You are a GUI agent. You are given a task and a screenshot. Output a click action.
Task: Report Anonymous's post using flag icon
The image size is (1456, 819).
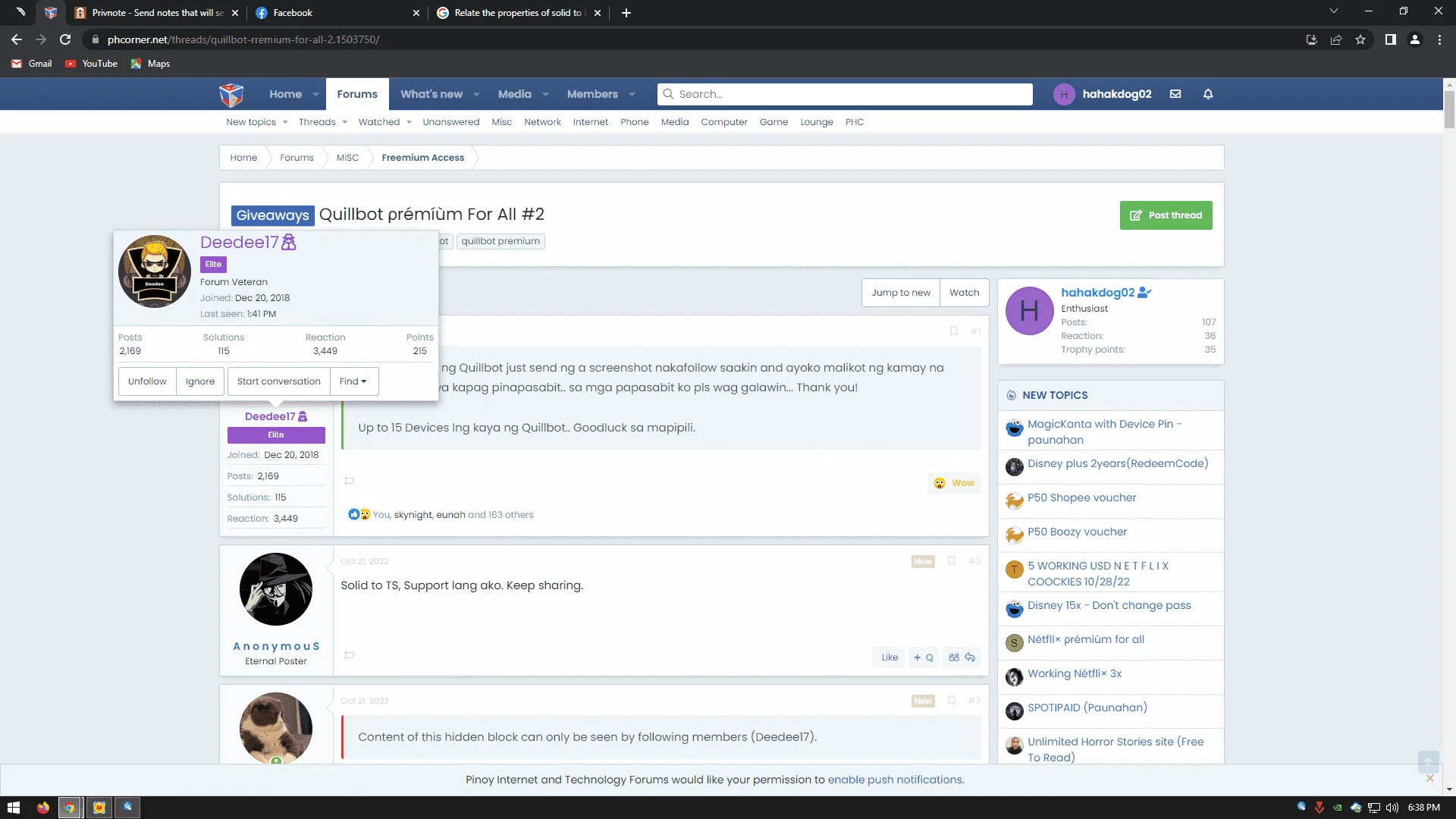[350, 655]
